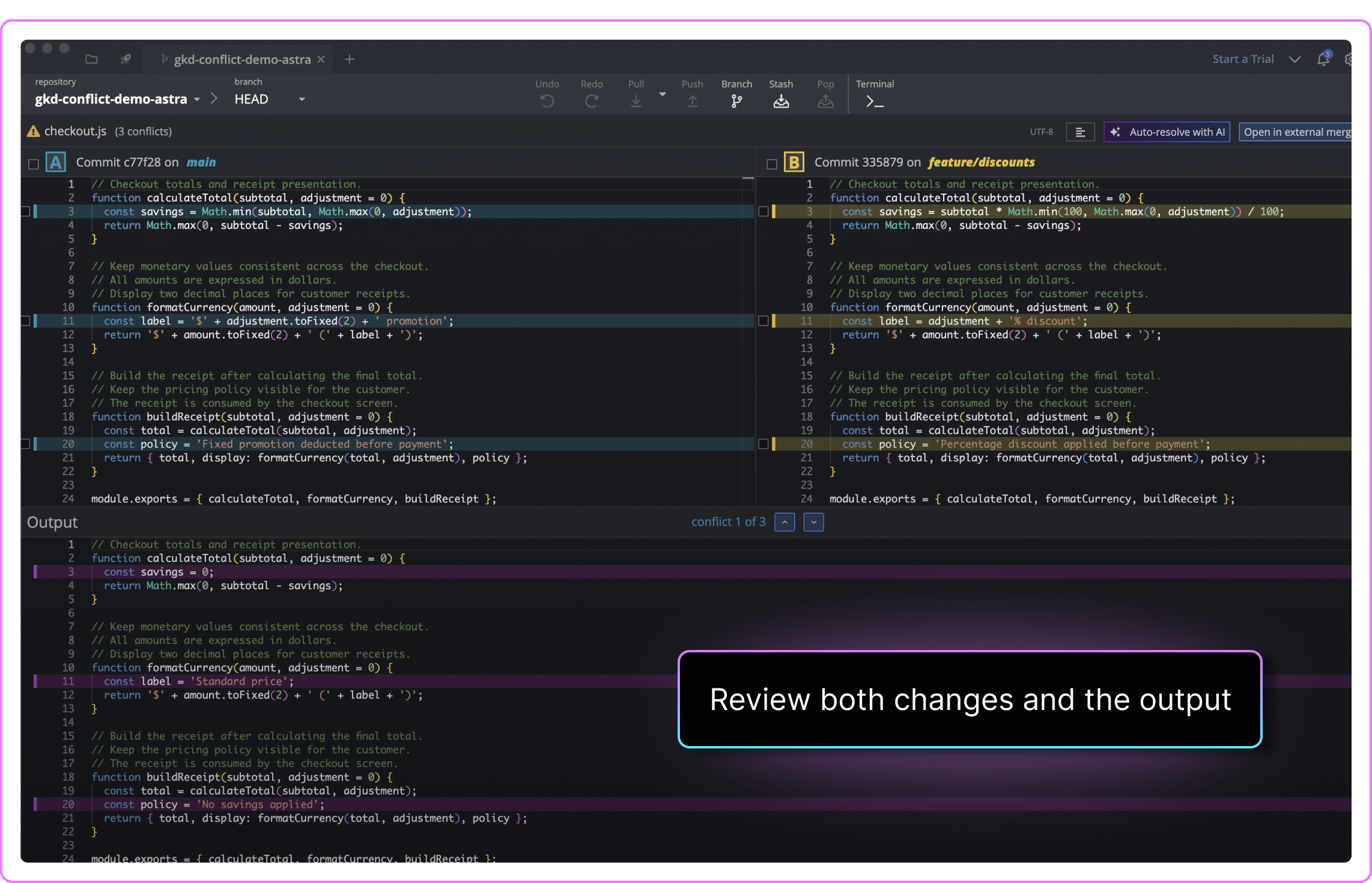This screenshot has height=883, width=1372.
Task: Push commits with the Push button
Action: click(x=692, y=94)
